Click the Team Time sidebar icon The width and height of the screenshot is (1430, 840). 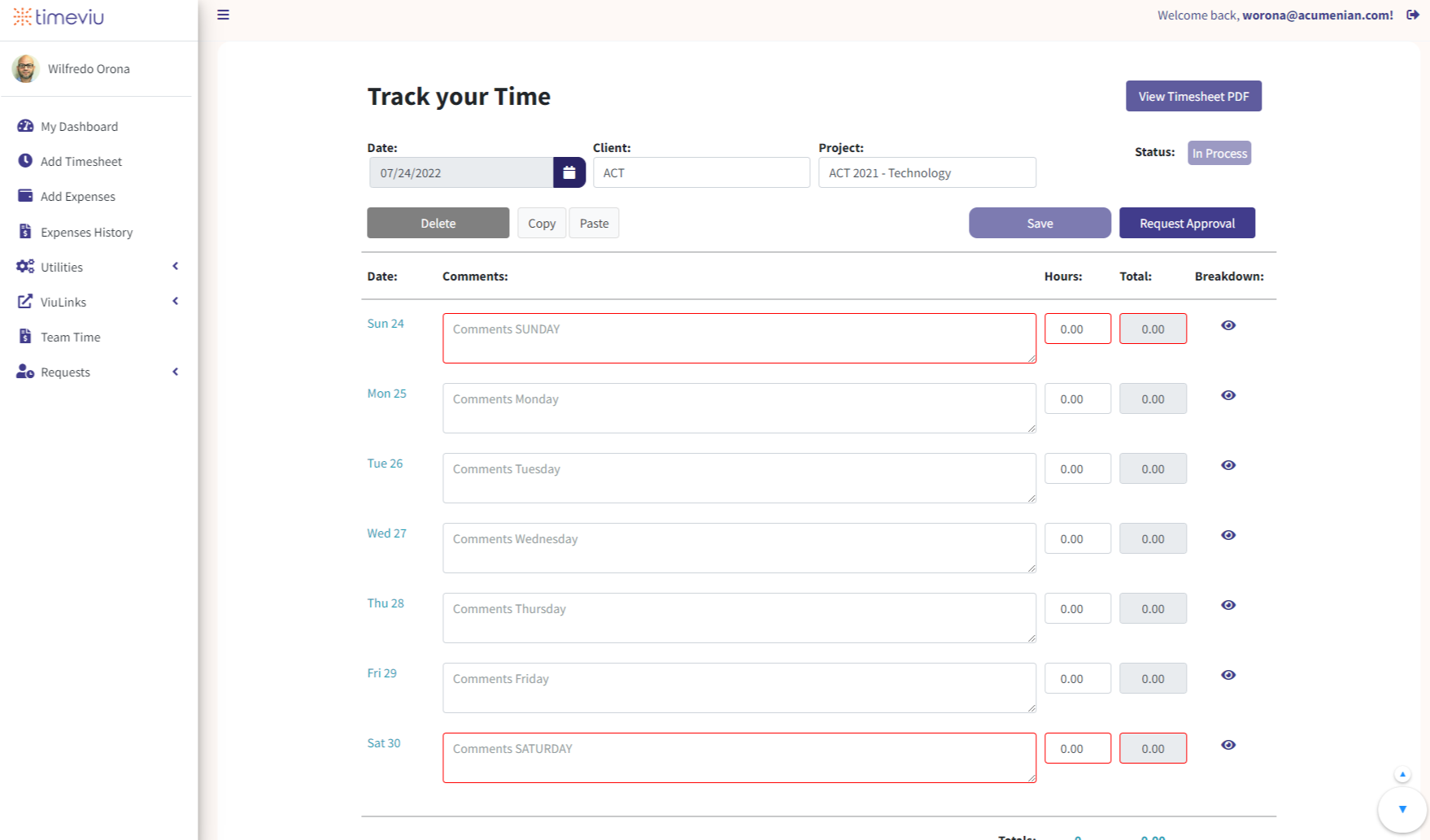tap(25, 337)
